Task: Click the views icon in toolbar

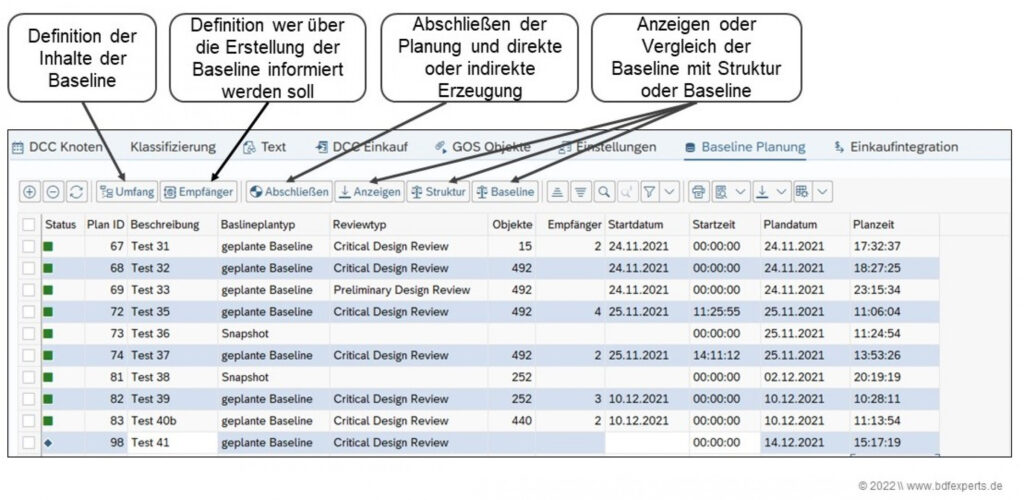Action: pyautogui.click(x=722, y=192)
